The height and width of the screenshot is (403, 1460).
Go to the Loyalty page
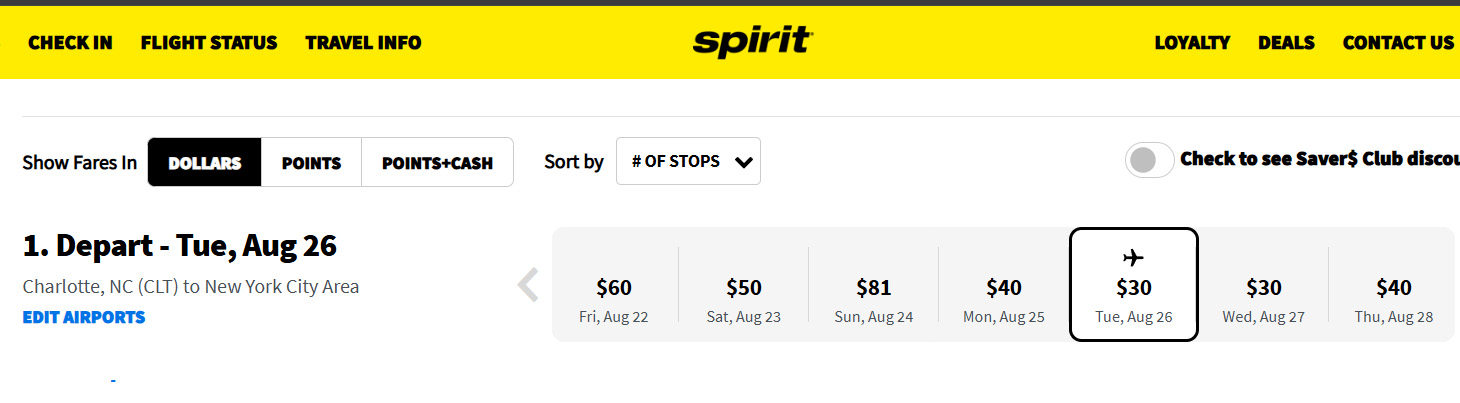1192,42
